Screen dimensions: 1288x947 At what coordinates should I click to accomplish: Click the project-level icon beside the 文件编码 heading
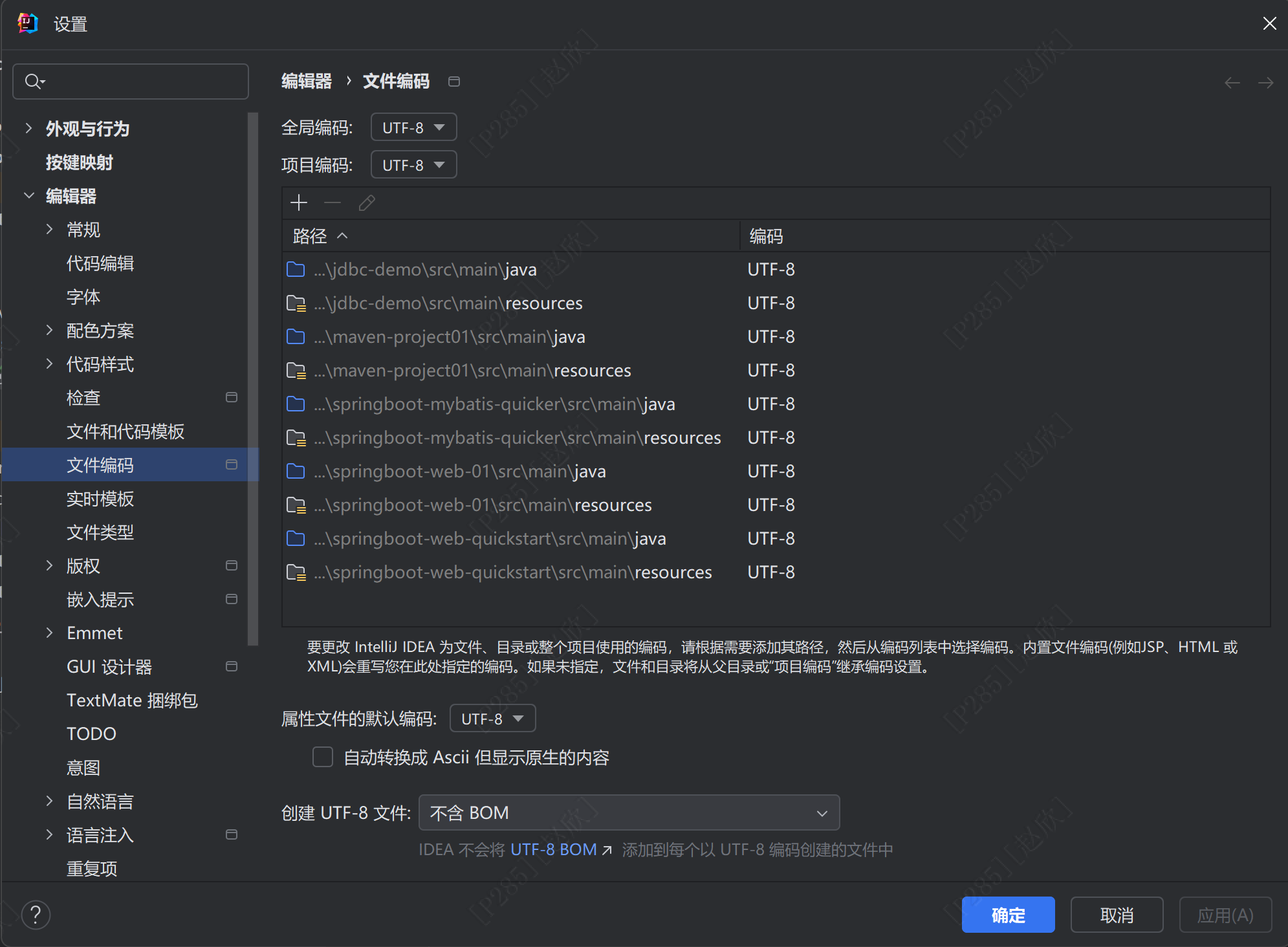pos(454,82)
